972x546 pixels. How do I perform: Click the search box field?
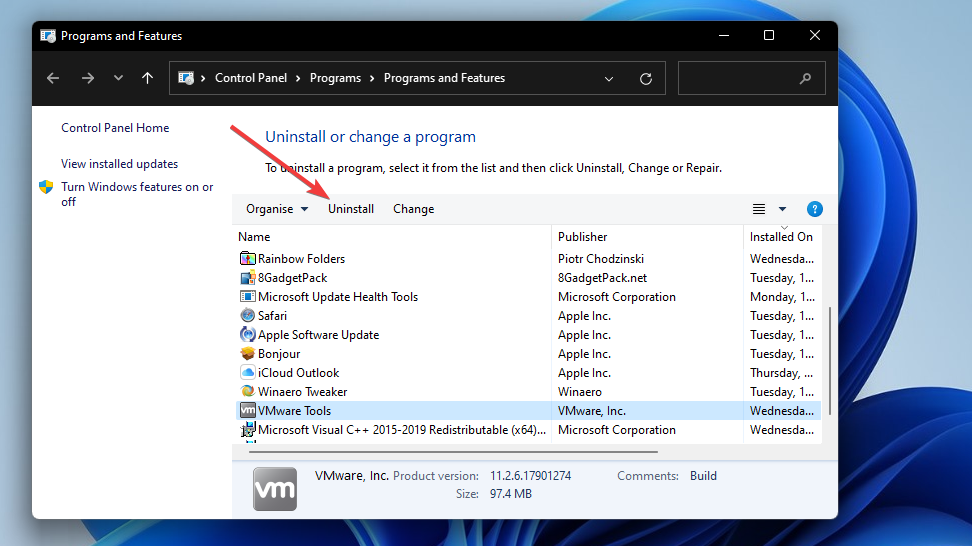click(751, 78)
